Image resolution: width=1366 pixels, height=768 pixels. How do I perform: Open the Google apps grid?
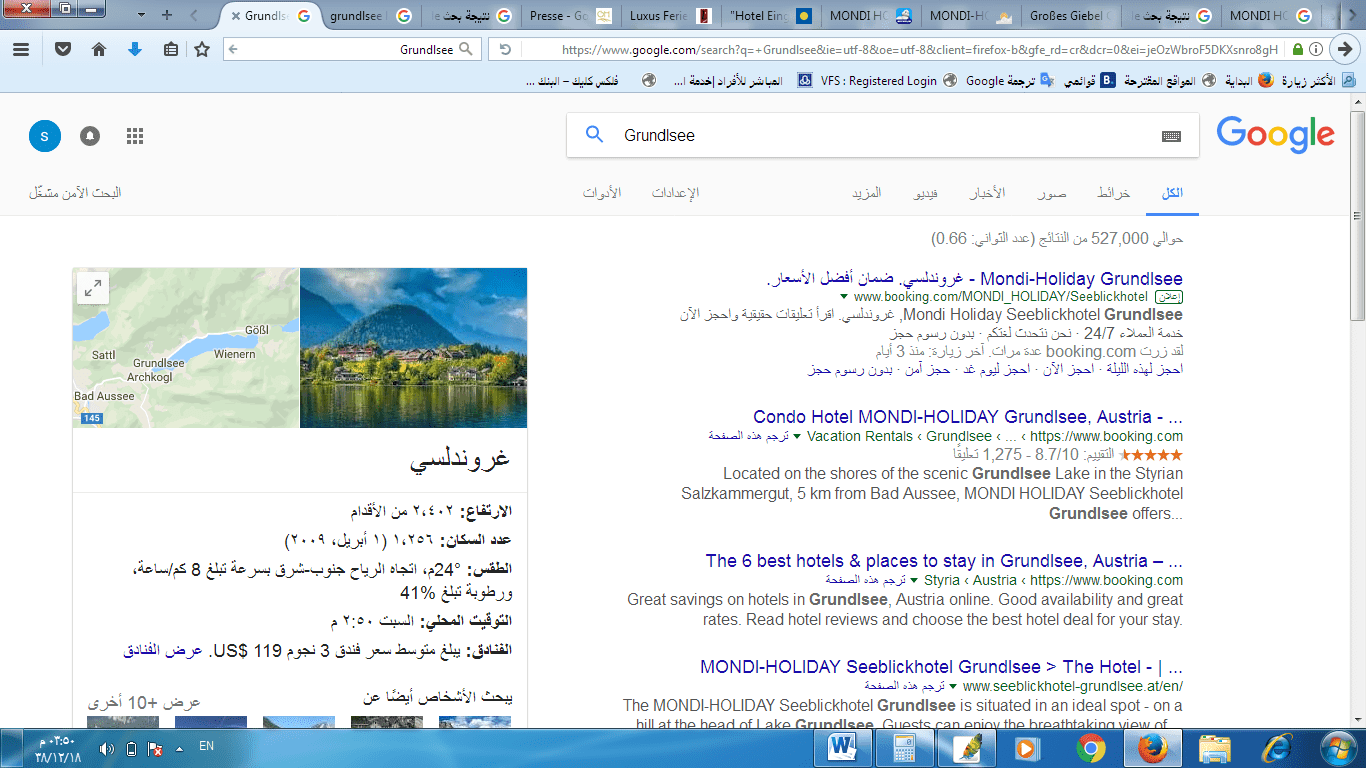pos(135,136)
